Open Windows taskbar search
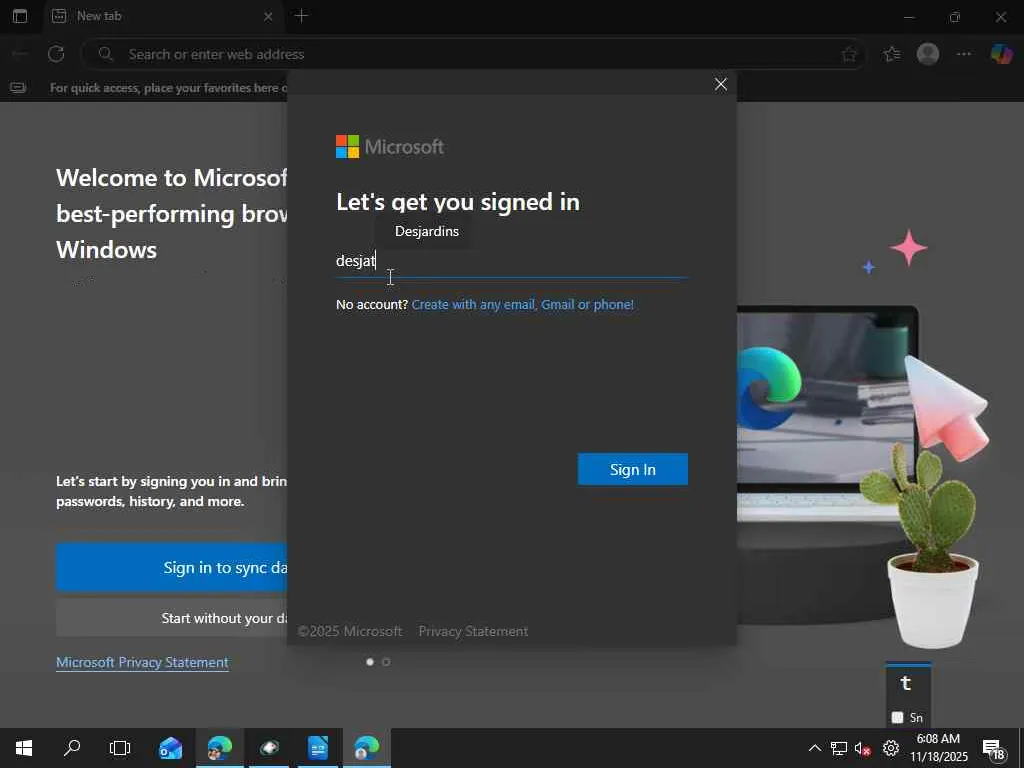The width and height of the screenshot is (1024, 768). (x=72, y=748)
